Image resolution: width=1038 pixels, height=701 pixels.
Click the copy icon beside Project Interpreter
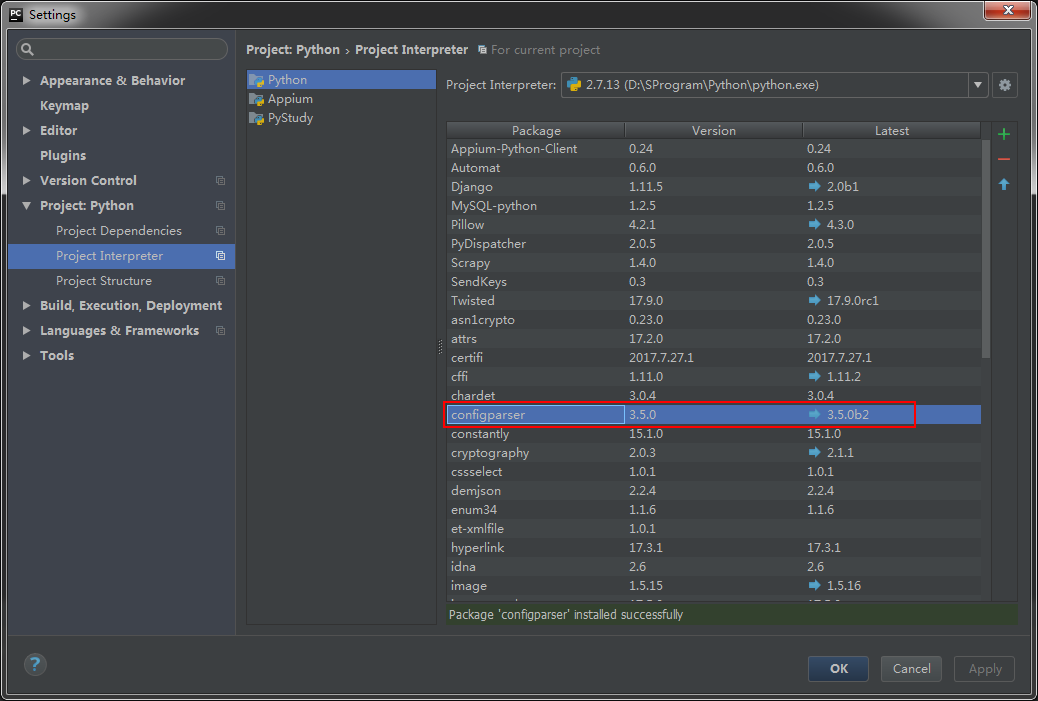click(x=220, y=256)
